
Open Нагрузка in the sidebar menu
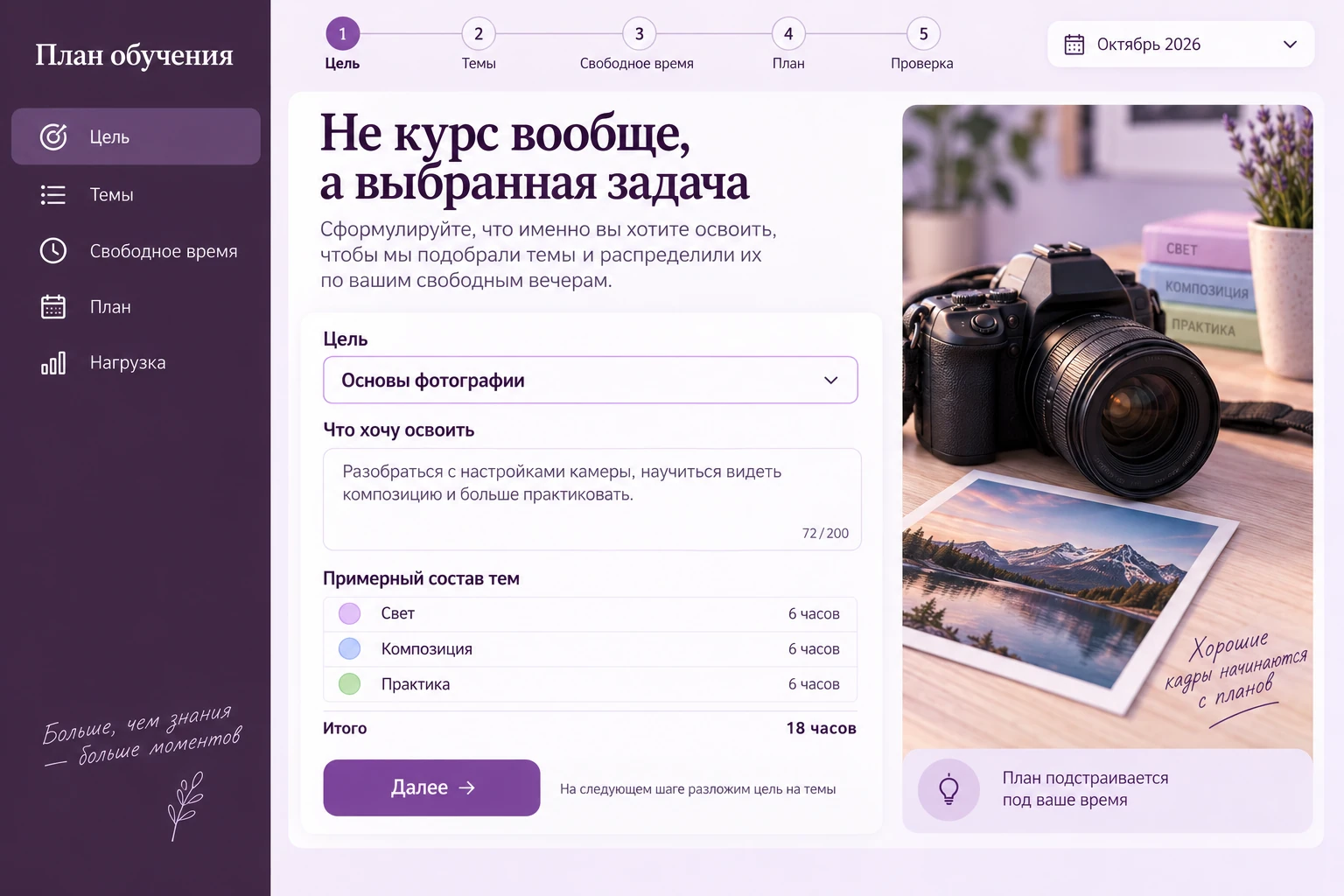pos(136,363)
